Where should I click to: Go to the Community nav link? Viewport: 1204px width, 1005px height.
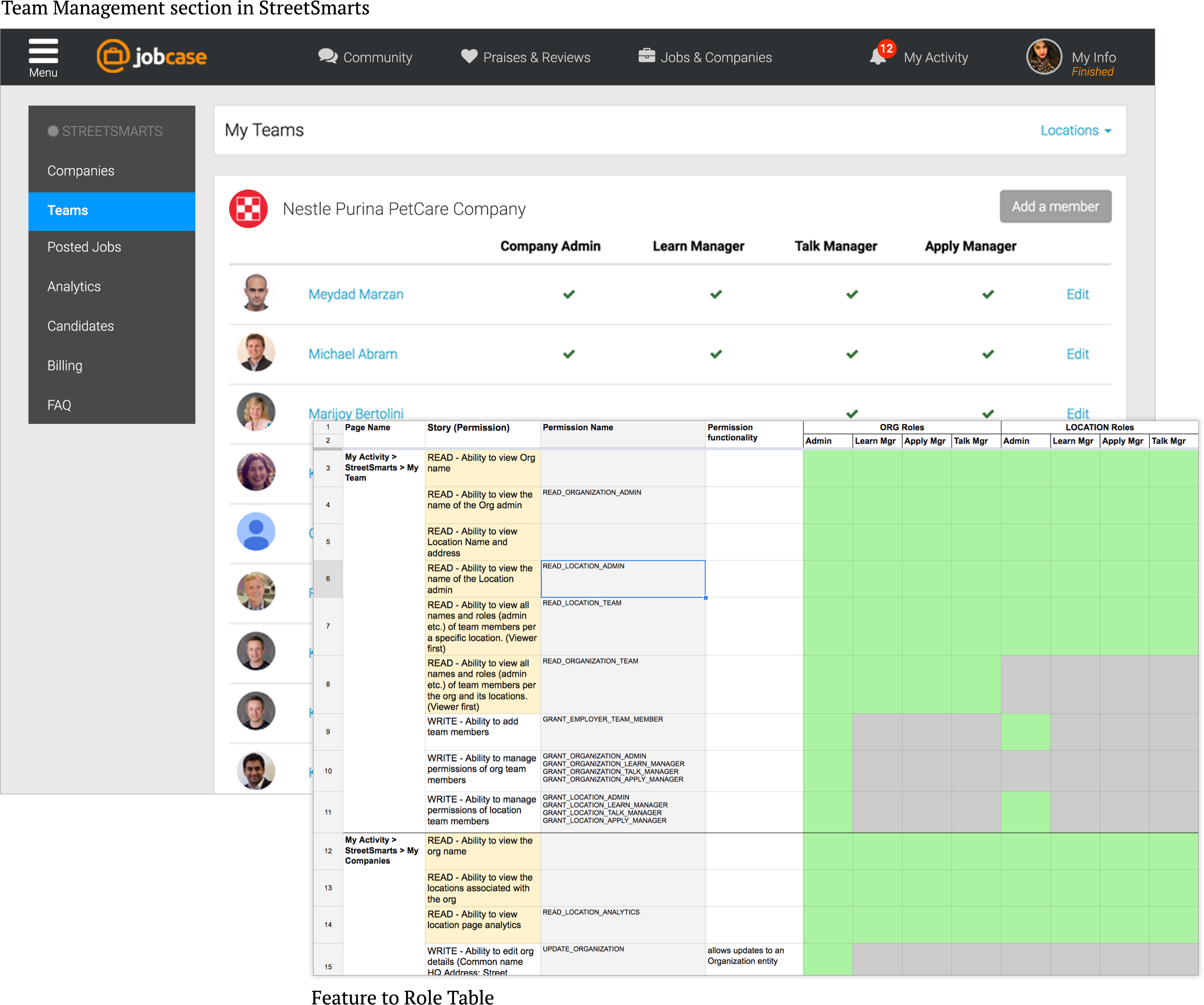377,57
